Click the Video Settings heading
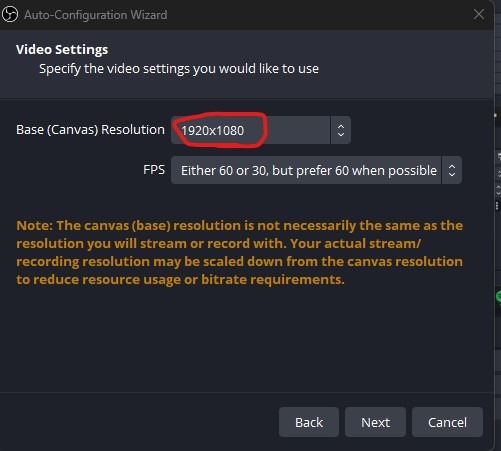 pyautogui.click(x=62, y=49)
